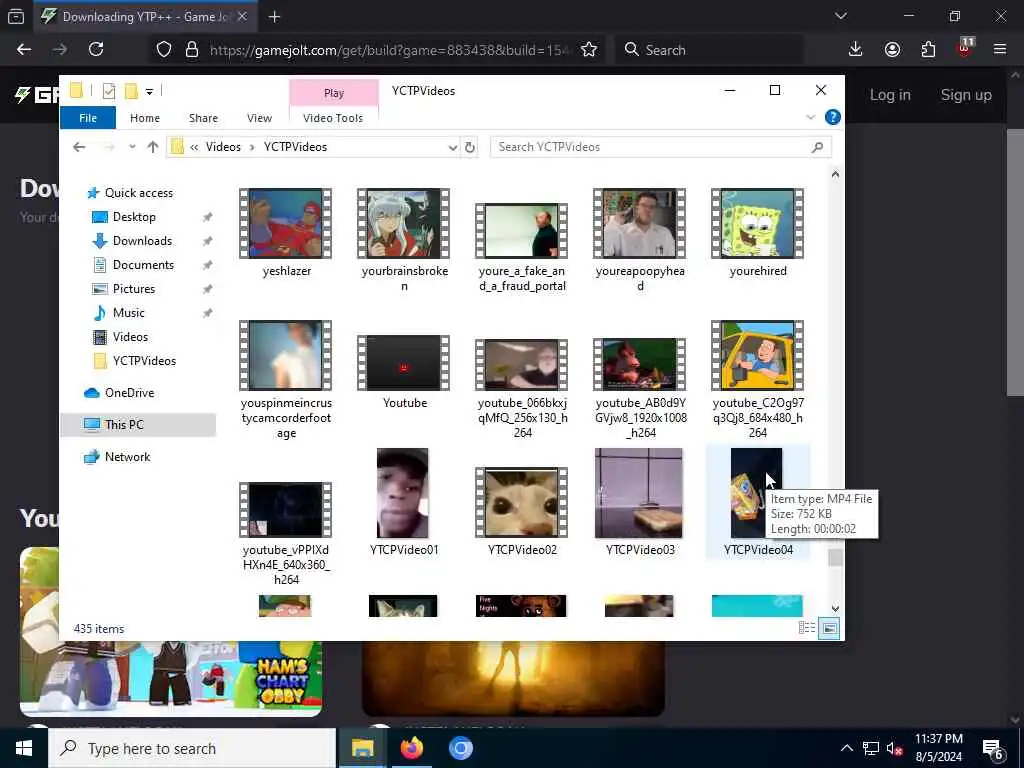Open Music in the navigation pane

tap(128, 313)
